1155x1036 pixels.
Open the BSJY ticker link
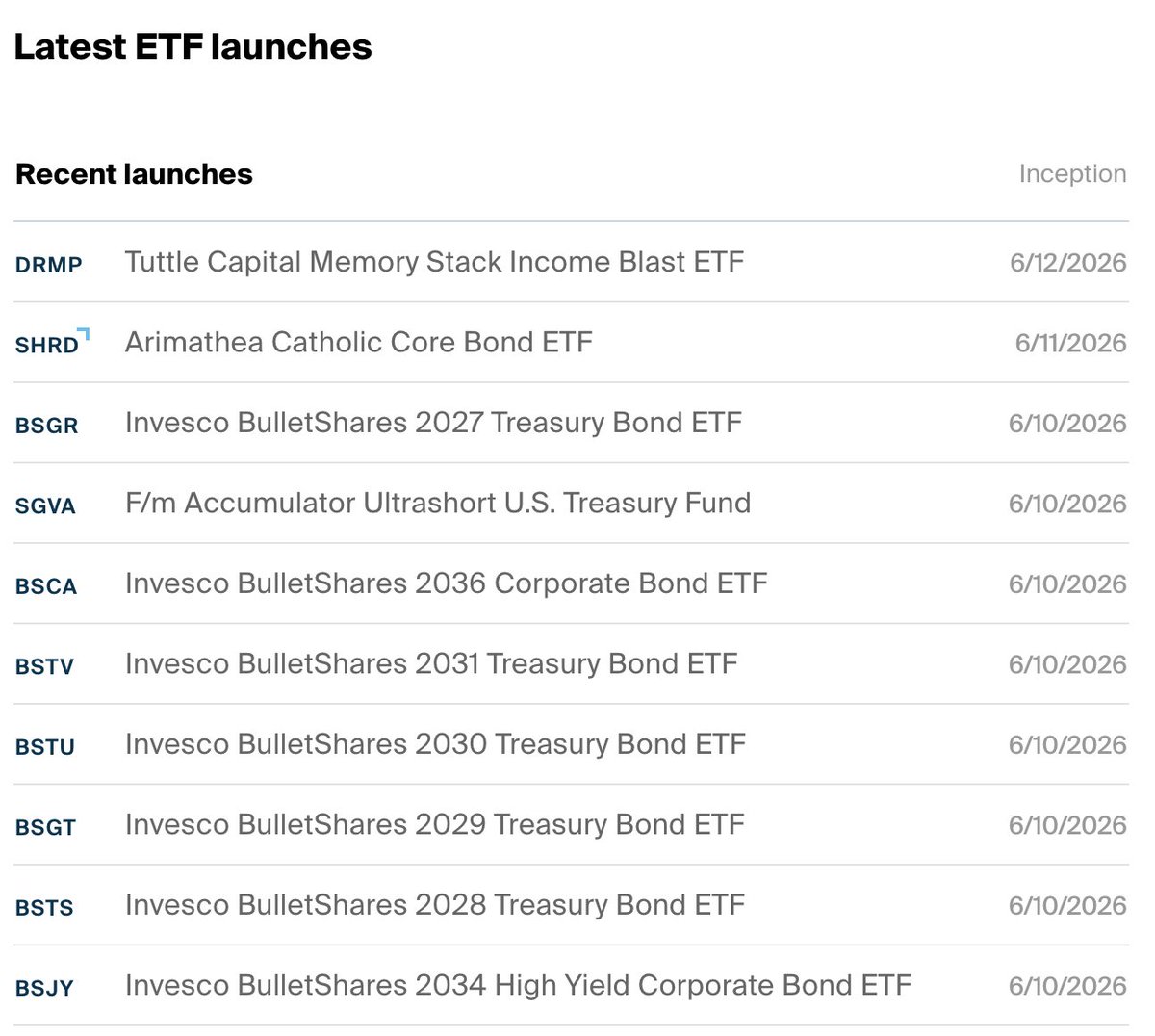44,988
